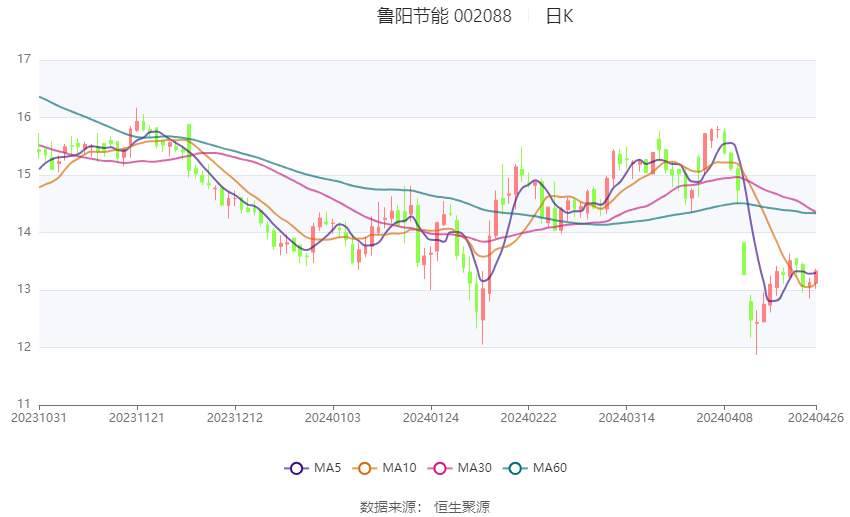Click the y-axis value 14
Screen dimensions: 850x517
tap(24, 232)
